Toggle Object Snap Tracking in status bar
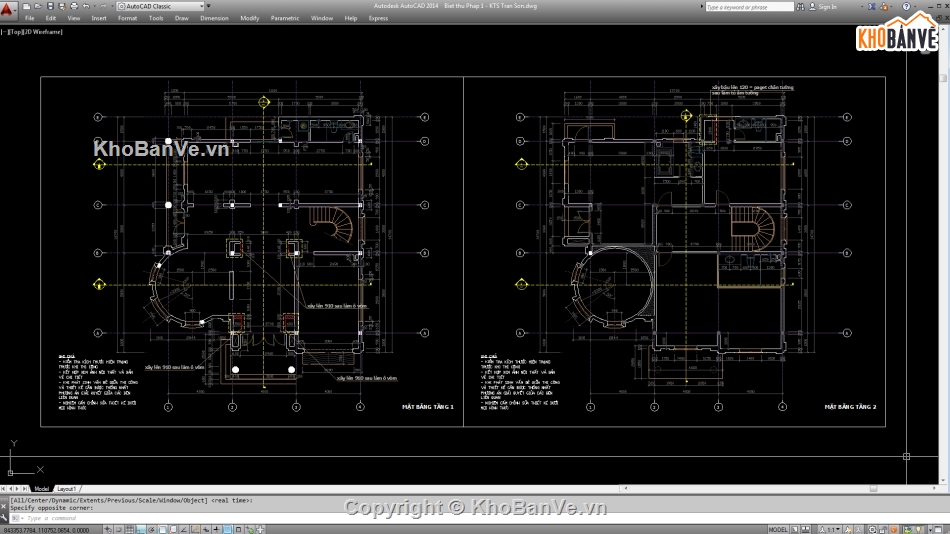Screen dimensions: 950x534 click(184, 529)
